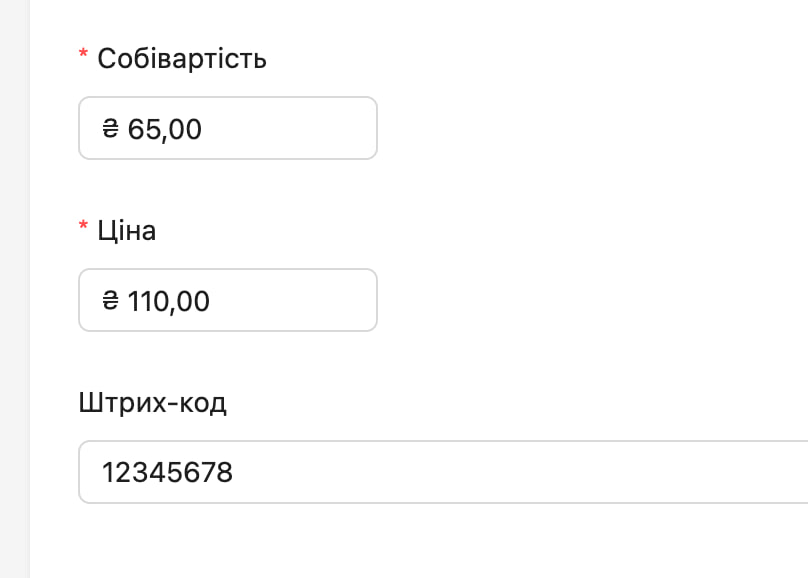Click the red asterisk beside Собівартість
Viewport: 808px width, 578px height.
click(83, 54)
